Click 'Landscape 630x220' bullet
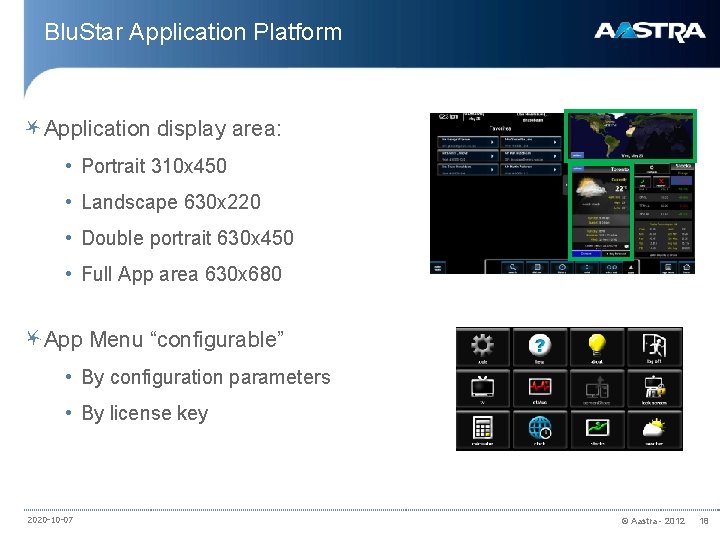The width and height of the screenshot is (720, 540). point(171,202)
